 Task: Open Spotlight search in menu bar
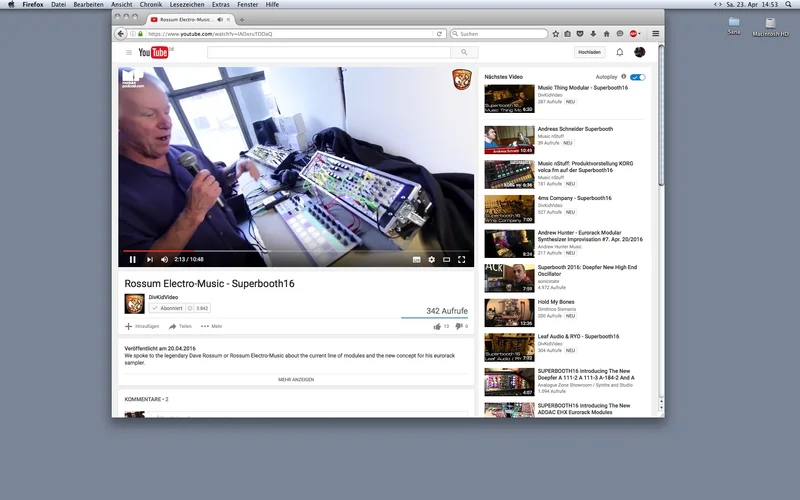[x=788, y=5]
